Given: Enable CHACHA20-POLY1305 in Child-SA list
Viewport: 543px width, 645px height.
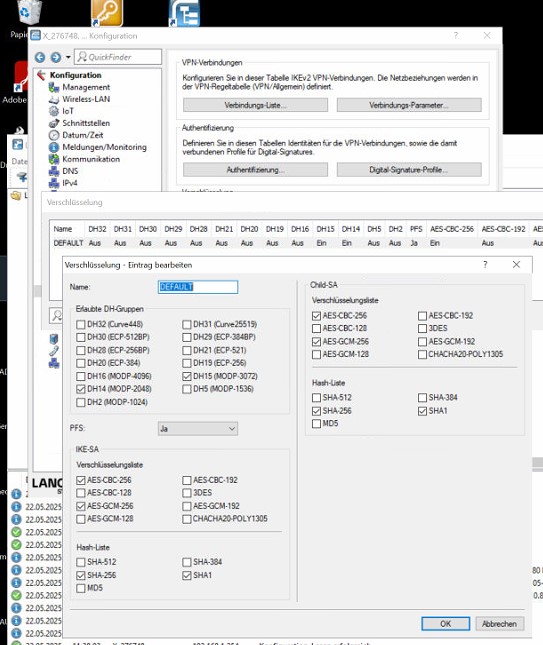Looking at the screenshot, I should click(x=422, y=354).
